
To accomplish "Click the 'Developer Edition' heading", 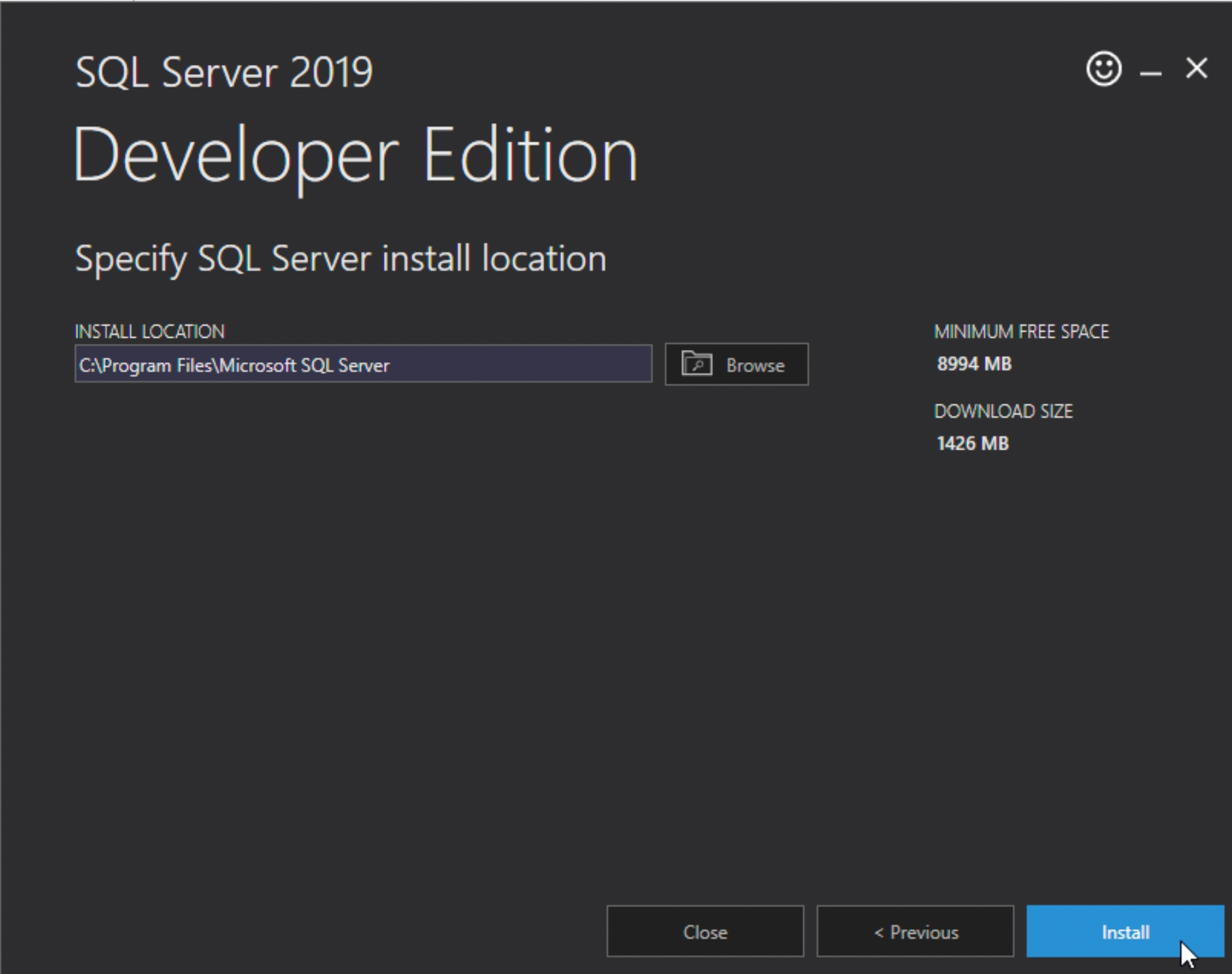I will (x=355, y=155).
